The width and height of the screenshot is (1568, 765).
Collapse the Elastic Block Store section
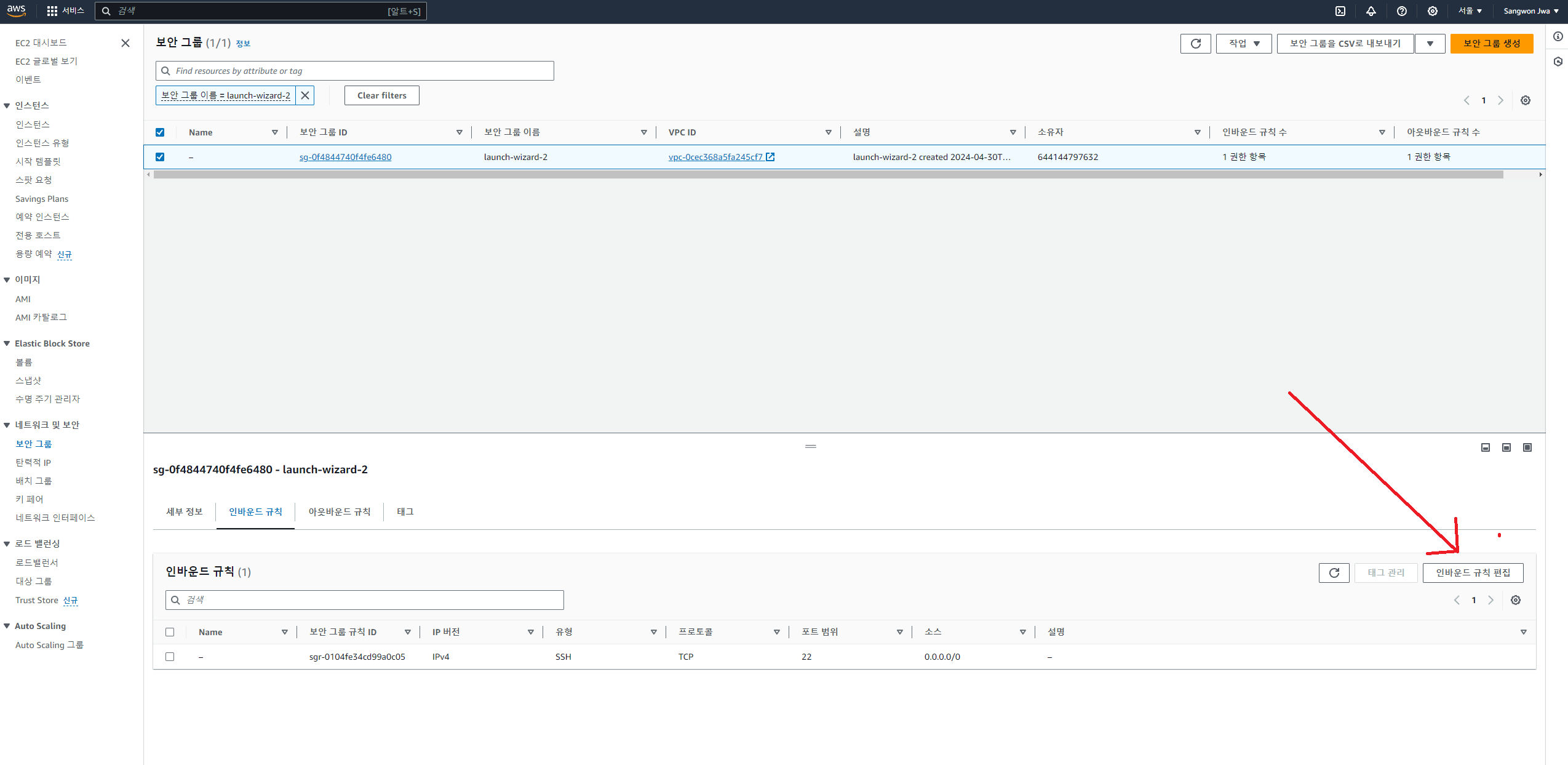point(7,343)
